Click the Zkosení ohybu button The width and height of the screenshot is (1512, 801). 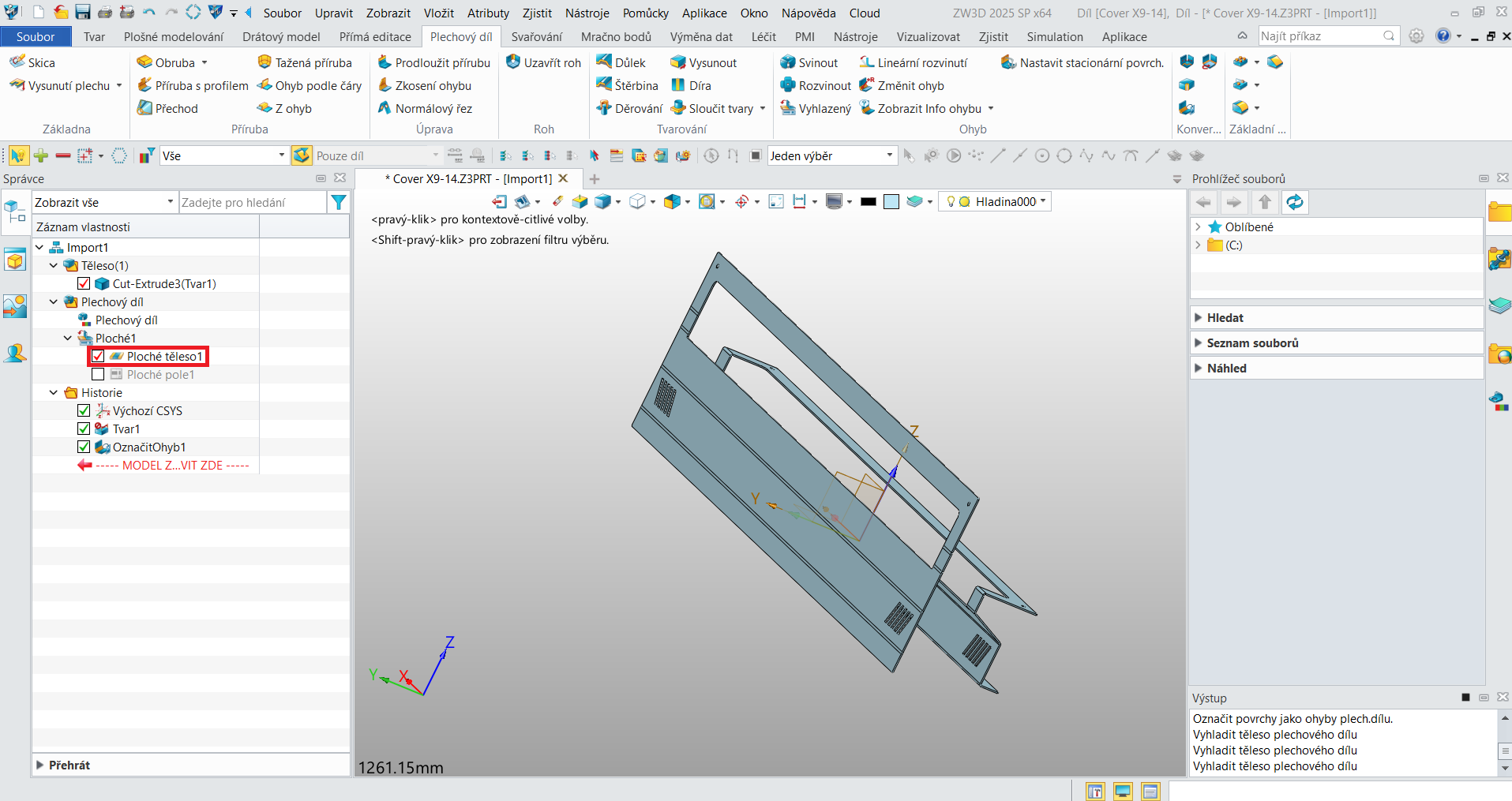(x=424, y=85)
